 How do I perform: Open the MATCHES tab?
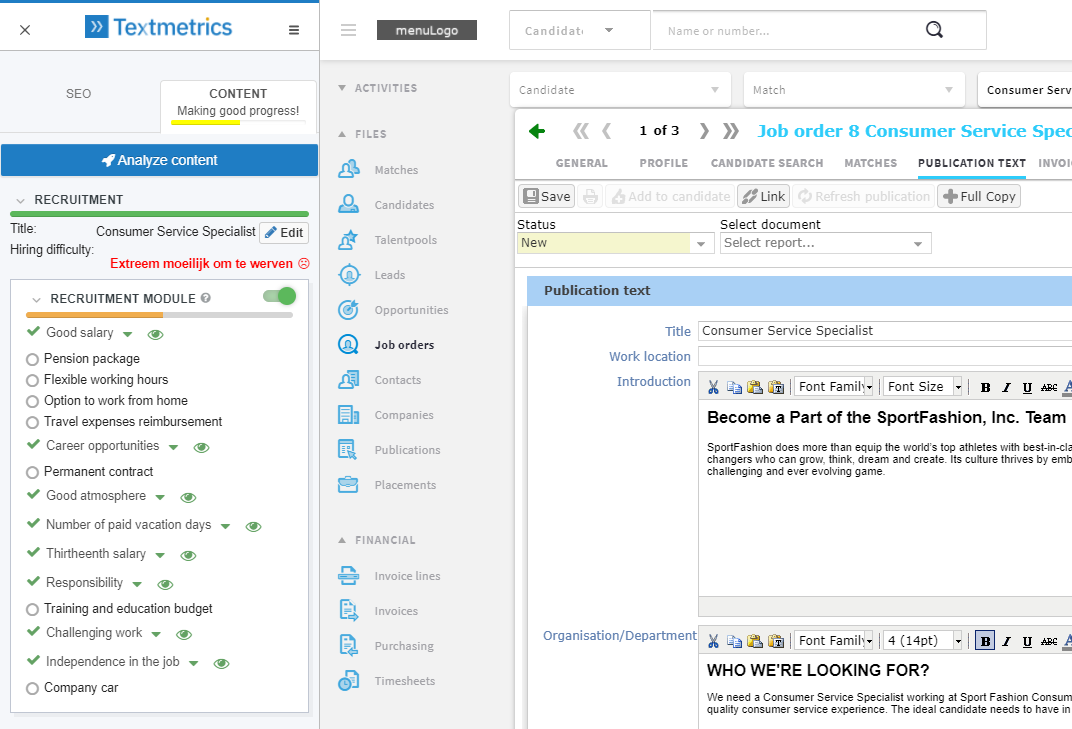pos(870,163)
